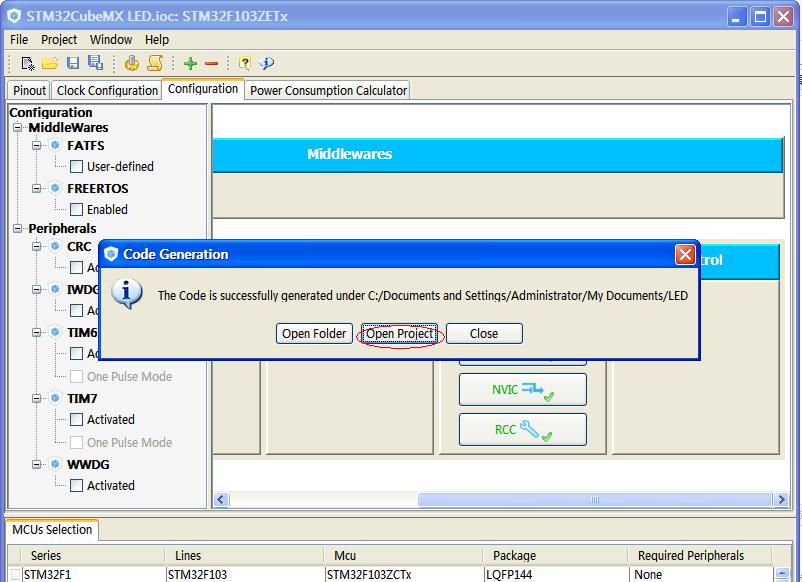The height and width of the screenshot is (582, 802).
Task: Click the Required Peripherals column header
Action: tap(700, 555)
